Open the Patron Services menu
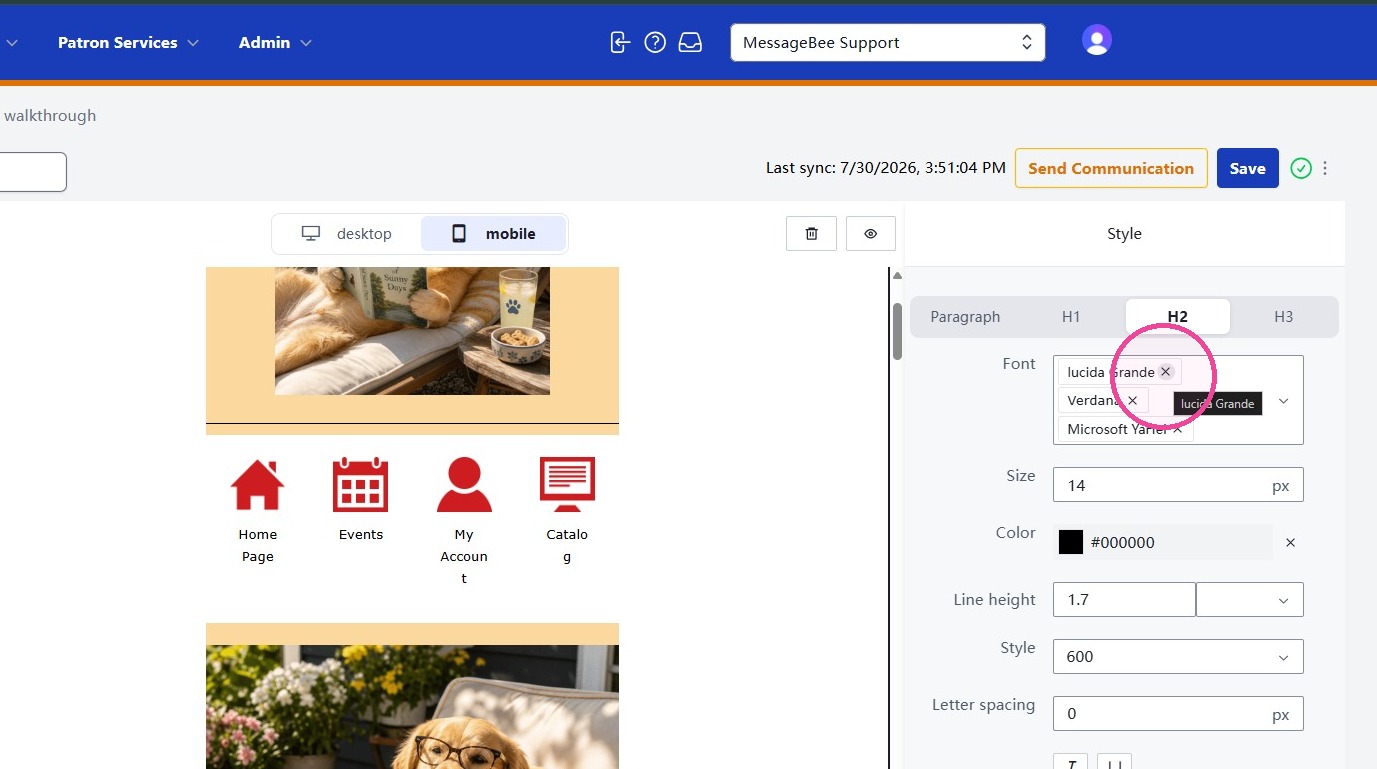 click(x=128, y=42)
